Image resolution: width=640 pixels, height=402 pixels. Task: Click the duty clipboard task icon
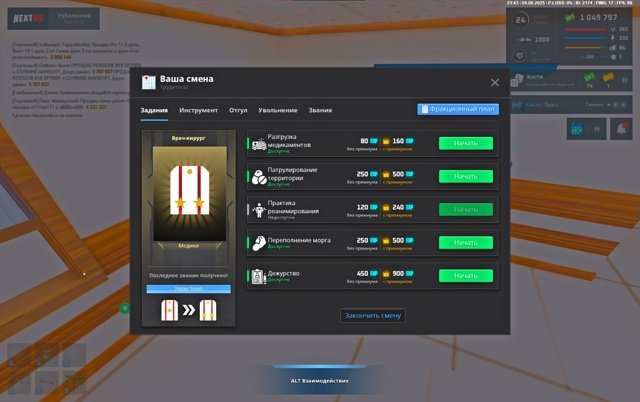tap(258, 275)
